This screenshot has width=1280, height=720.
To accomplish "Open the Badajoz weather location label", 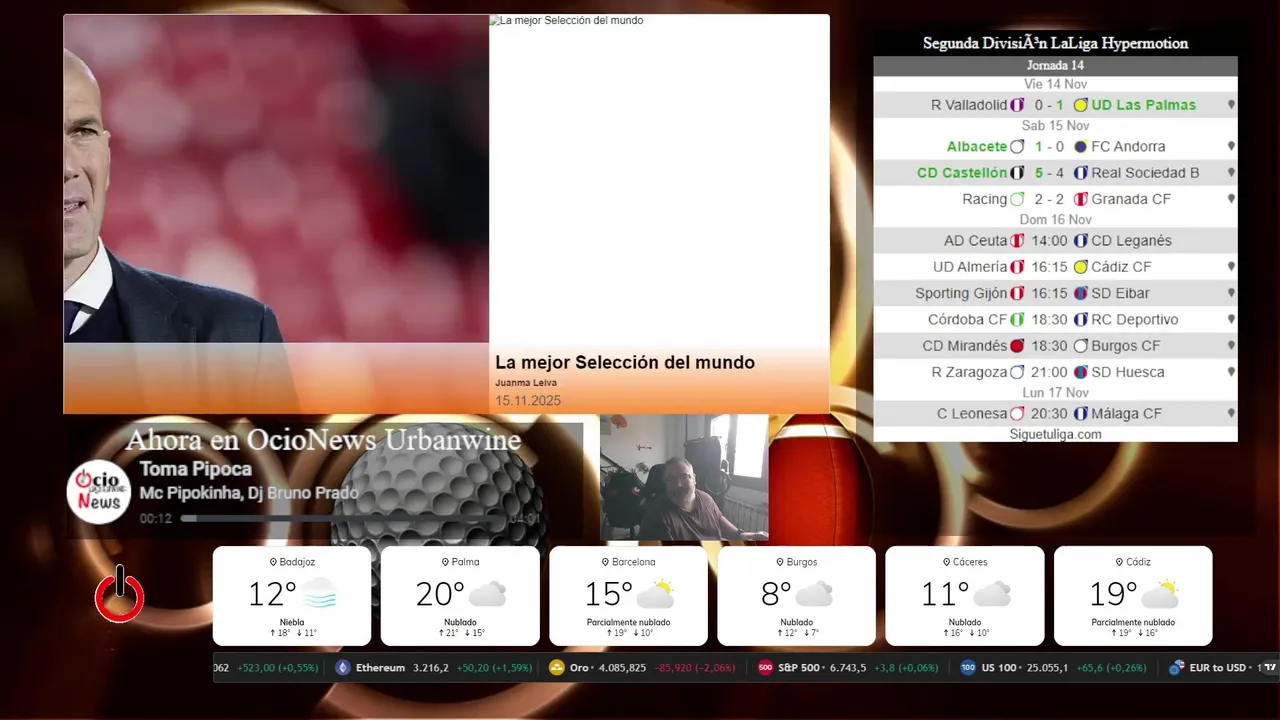I will pos(292,562).
